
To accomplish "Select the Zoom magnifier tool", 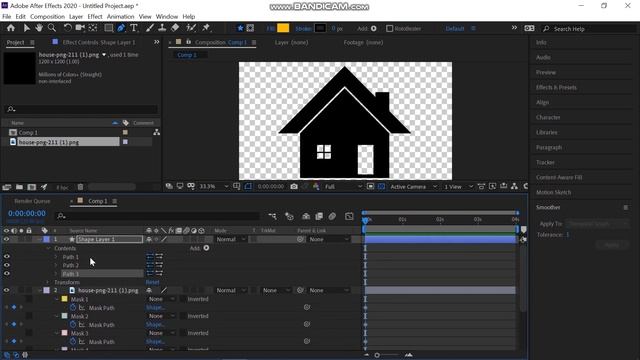I will click(x=52, y=28).
